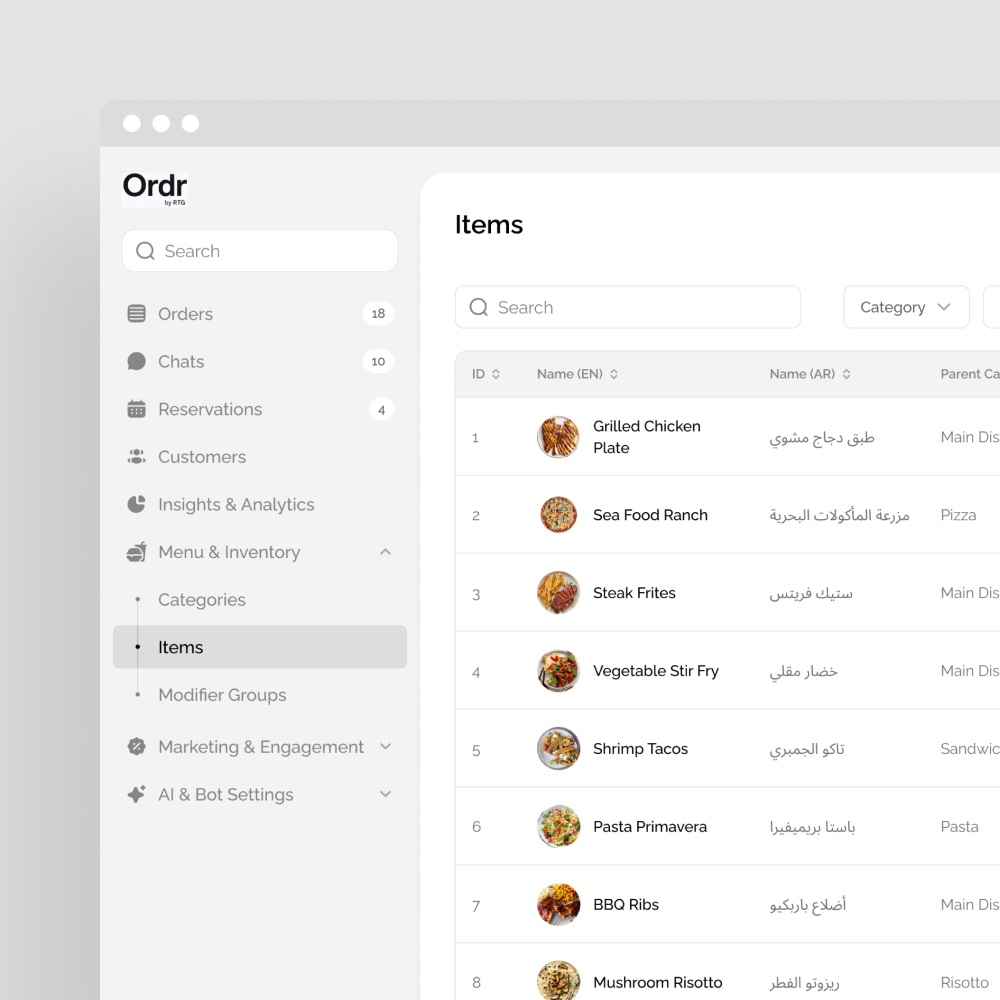Click the Name (AR) column header
This screenshot has height=1000, width=1000.
802,374
